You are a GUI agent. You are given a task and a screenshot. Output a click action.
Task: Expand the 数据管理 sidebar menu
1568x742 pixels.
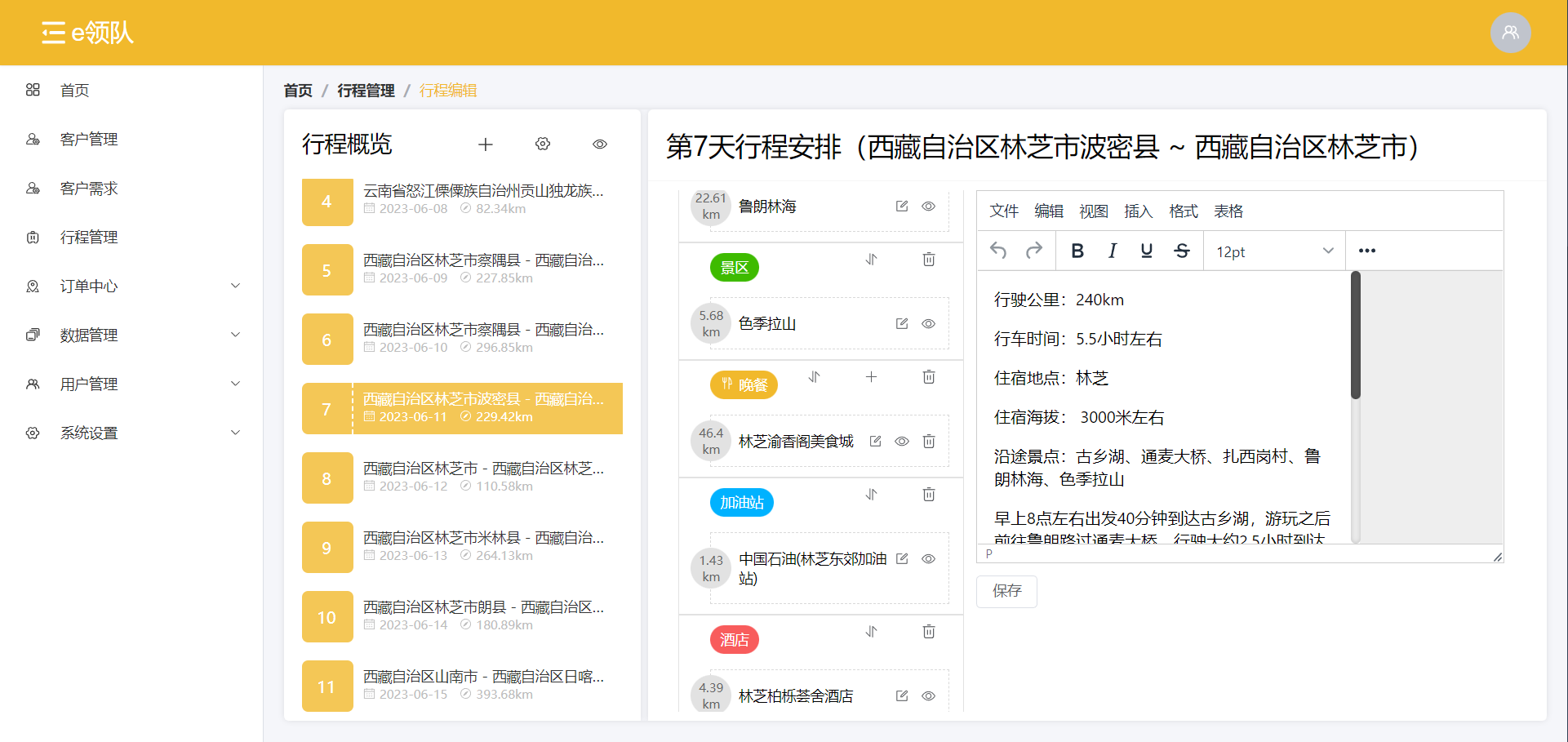click(x=131, y=335)
